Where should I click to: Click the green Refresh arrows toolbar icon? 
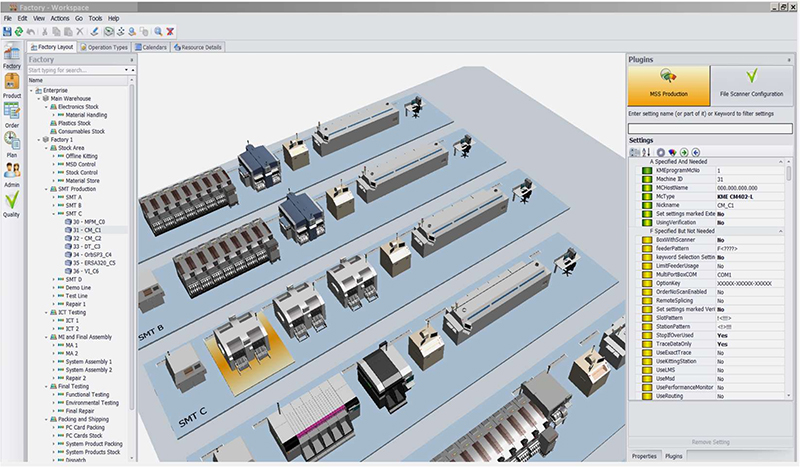[20, 32]
